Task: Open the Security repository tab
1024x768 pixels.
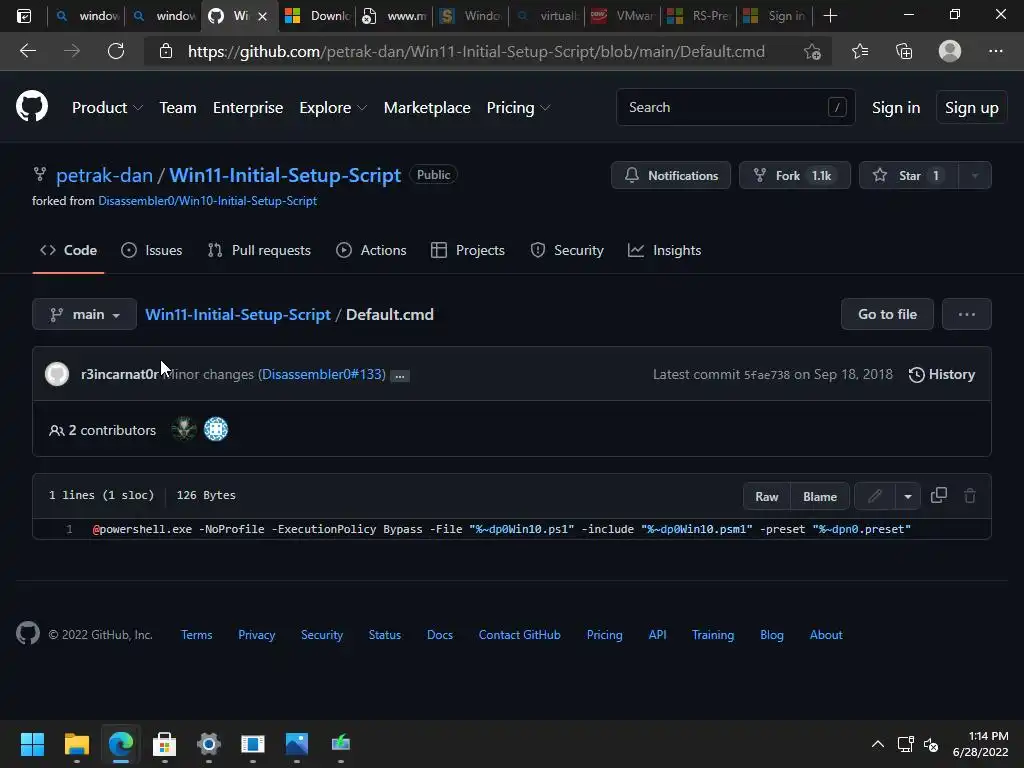Action: coord(567,250)
